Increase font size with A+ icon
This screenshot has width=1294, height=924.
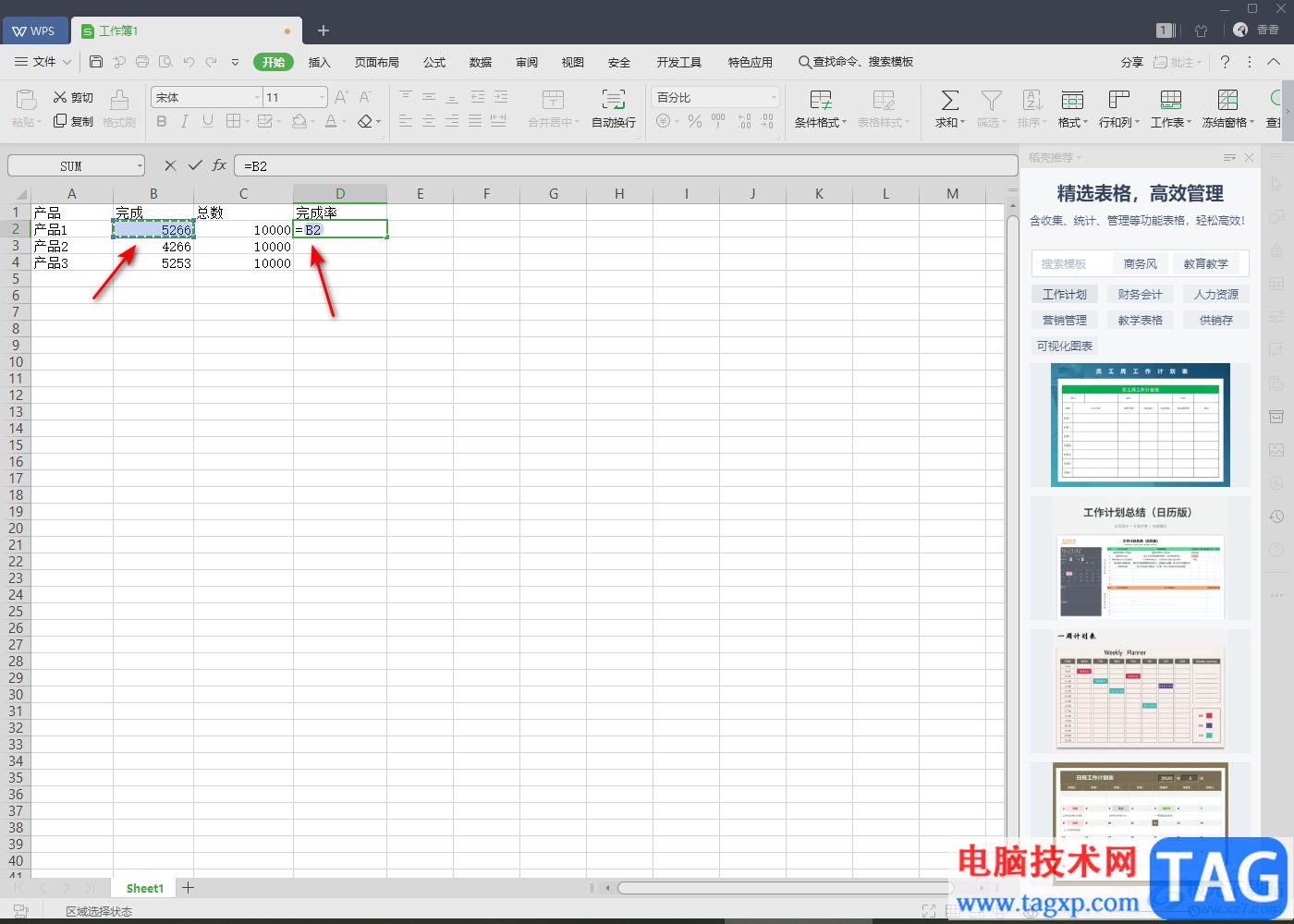click(x=341, y=97)
